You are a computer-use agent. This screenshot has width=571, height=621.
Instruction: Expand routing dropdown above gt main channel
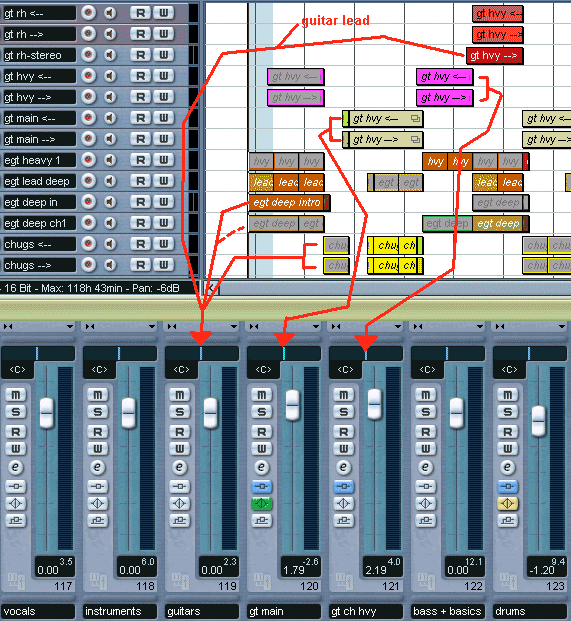tap(316, 326)
